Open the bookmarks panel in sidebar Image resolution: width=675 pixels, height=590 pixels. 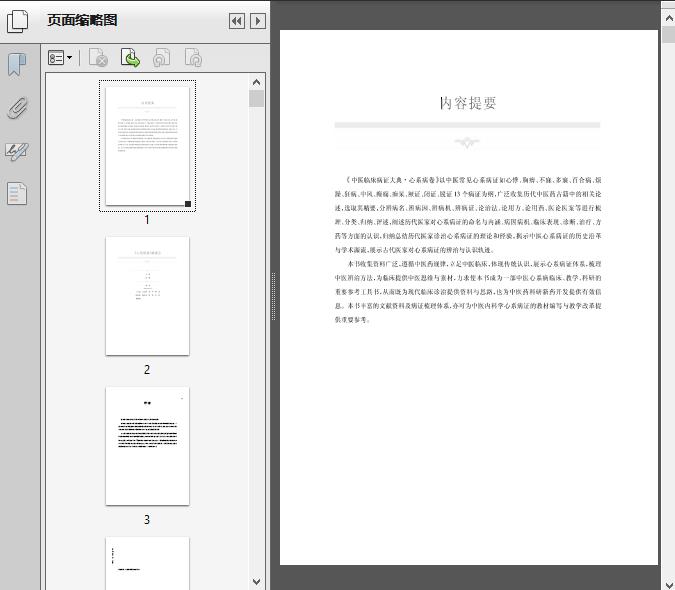coord(17,65)
